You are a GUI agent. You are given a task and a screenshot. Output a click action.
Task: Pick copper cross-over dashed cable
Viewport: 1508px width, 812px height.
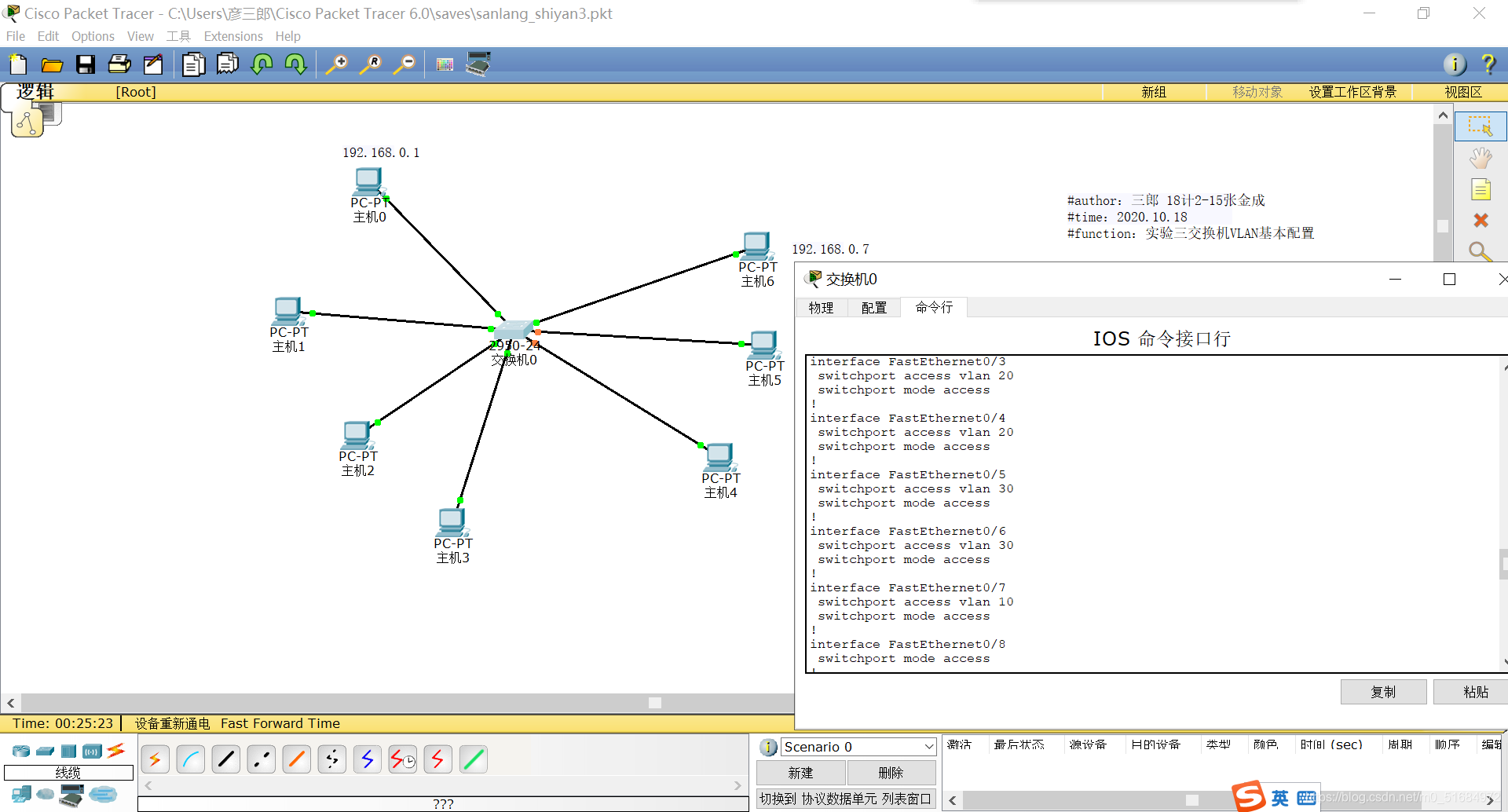click(x=262, y=759)
